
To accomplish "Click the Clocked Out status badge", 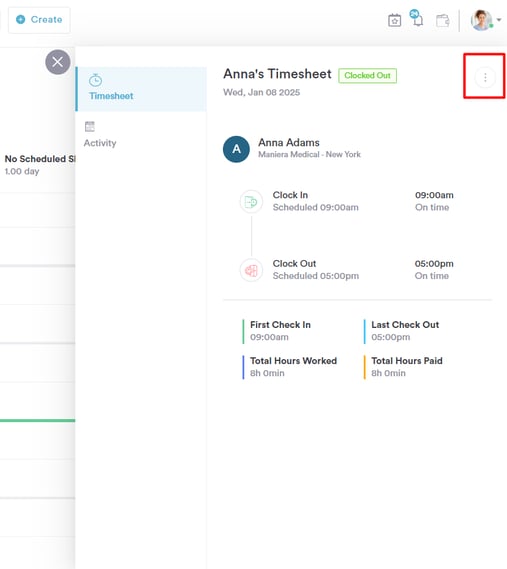I will click(x=367, y=75).
